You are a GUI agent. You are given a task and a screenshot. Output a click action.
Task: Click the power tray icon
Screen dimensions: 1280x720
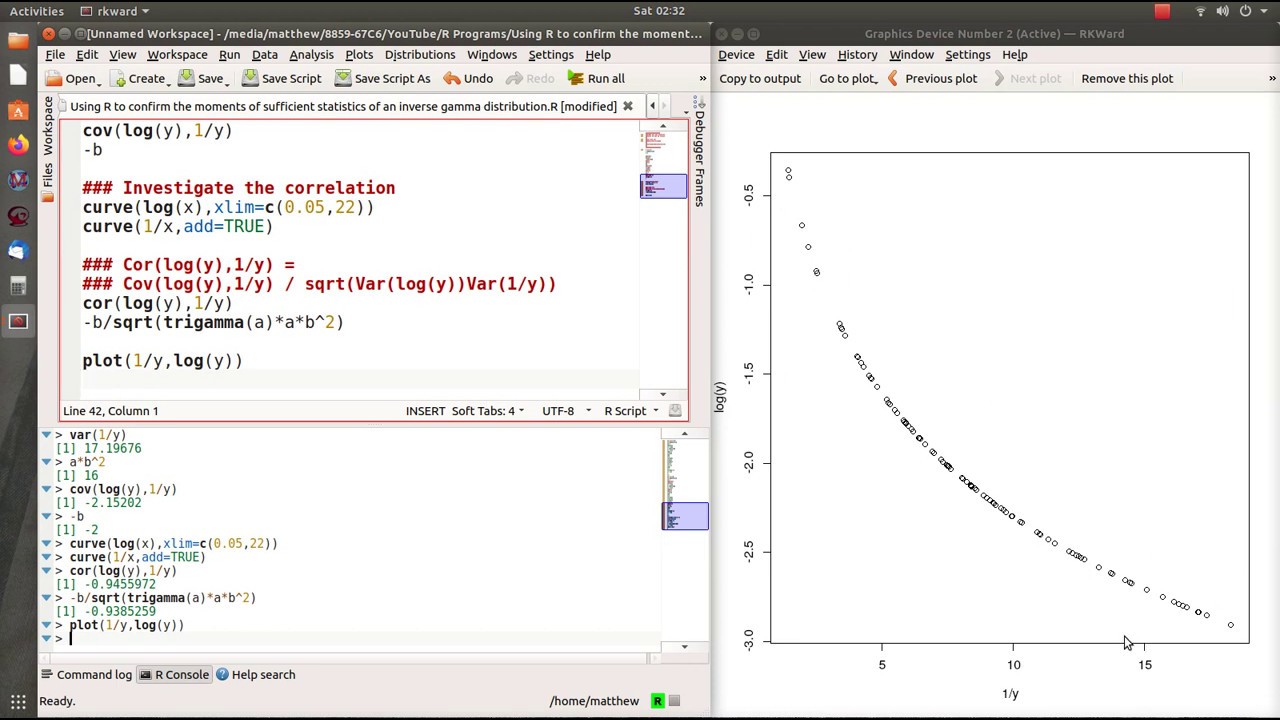[x=1246, y=11]
